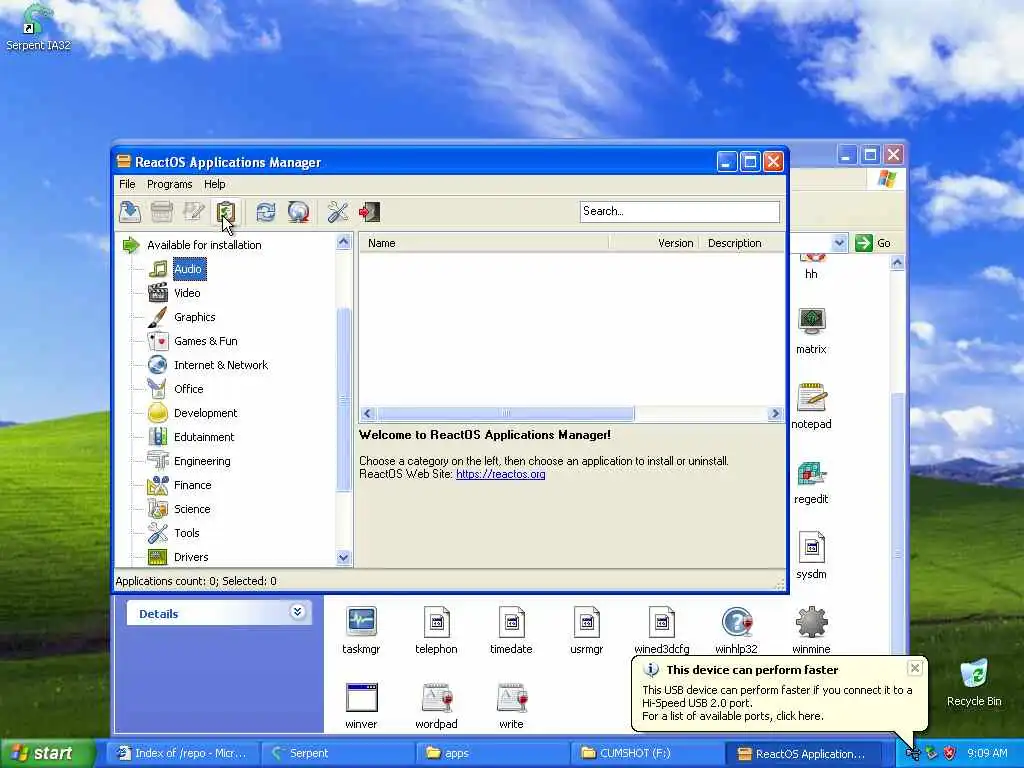Select the sysdm file in Explorer
This screenshot has height=768, width=1024.
[811, 556]
